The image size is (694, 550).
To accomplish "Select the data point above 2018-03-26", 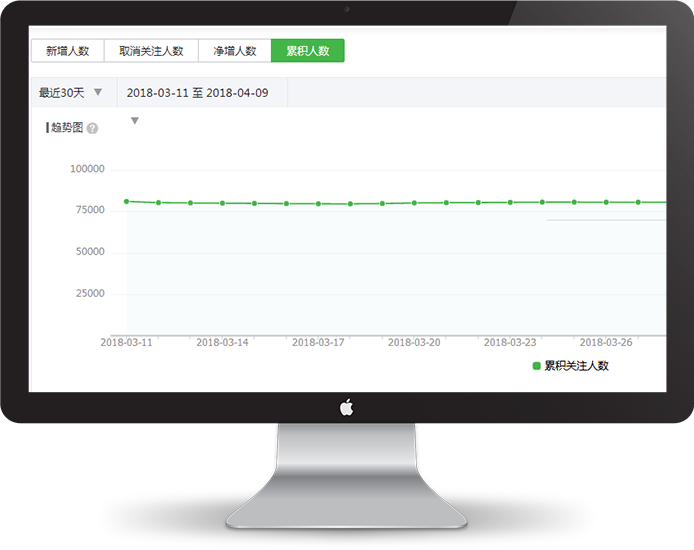I will (606, 202).
